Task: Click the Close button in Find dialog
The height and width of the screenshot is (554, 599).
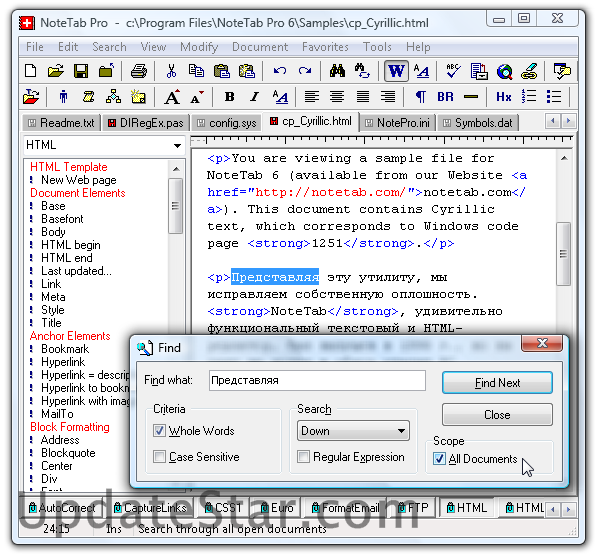Action: (497, 415)
